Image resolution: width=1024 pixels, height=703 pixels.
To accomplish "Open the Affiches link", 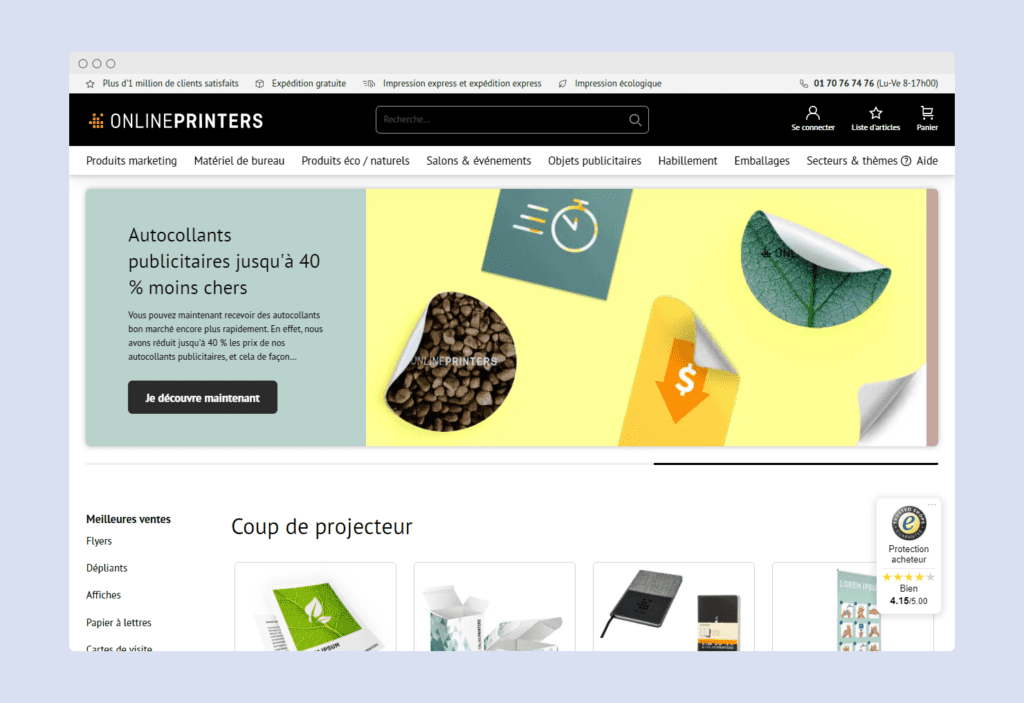I will click(103, 595).
